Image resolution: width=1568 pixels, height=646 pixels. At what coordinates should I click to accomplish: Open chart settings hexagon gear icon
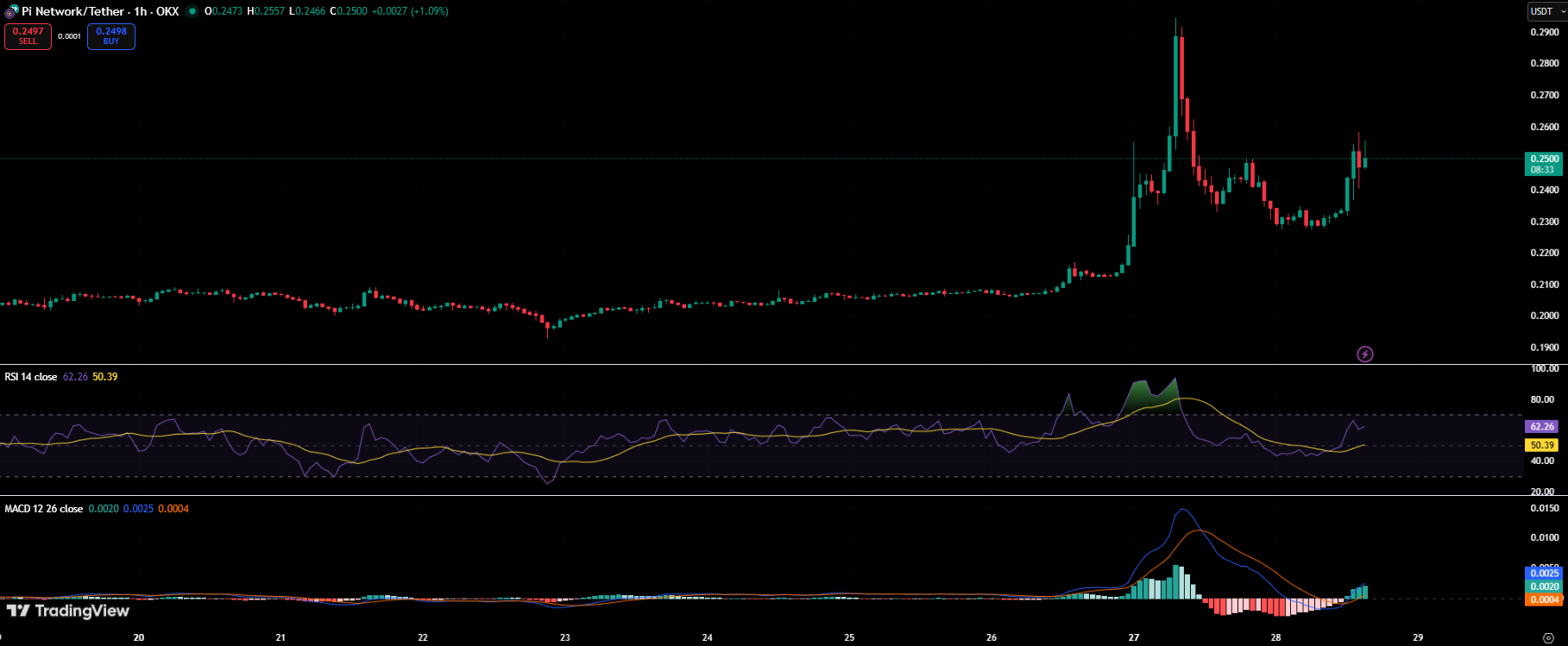1548,638
